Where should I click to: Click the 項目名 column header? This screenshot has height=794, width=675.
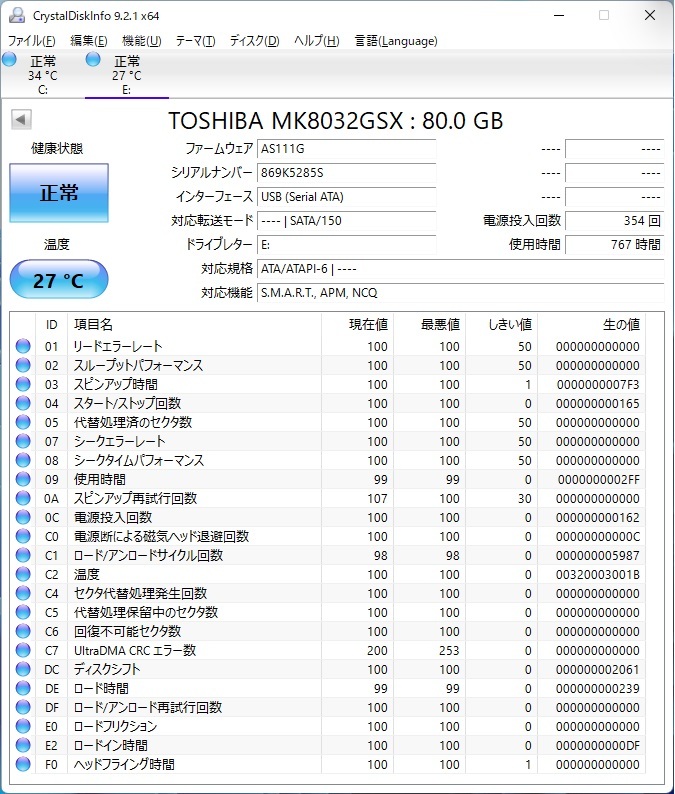point(194,324)
